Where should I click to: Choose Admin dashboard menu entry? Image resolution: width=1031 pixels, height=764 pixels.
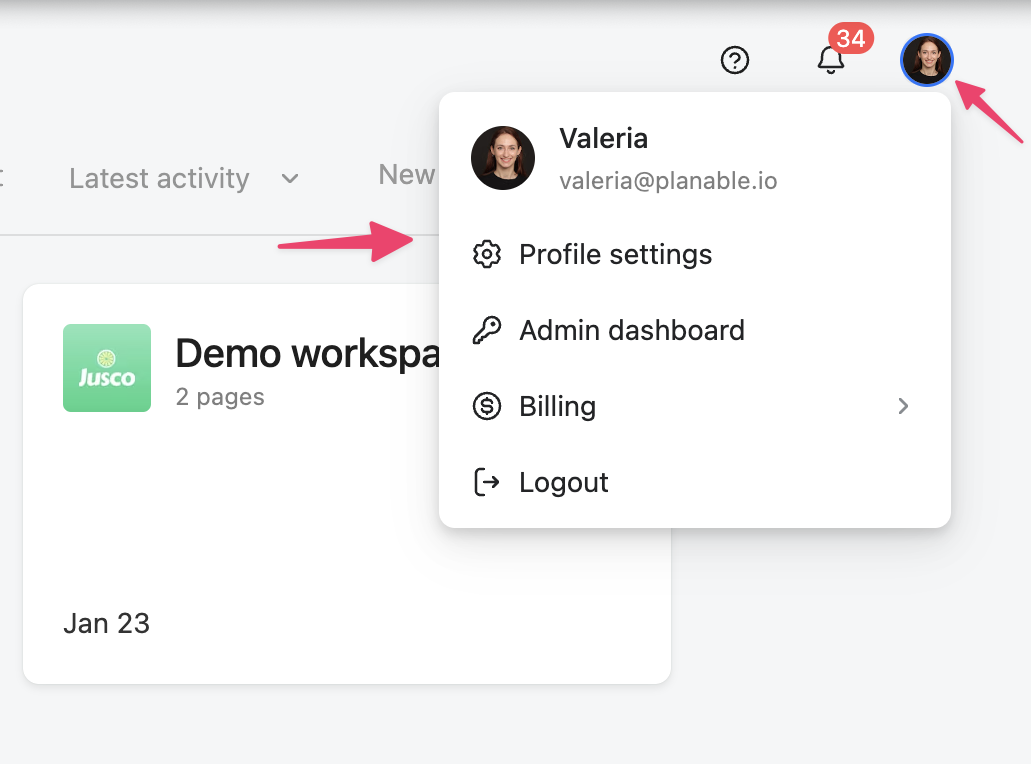(x=631, y=331)
